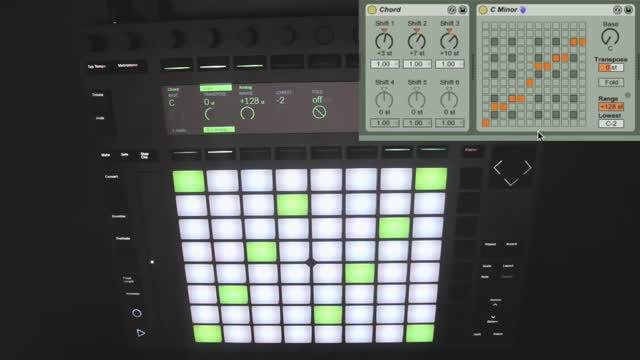Select the Shift 1 velocity field

pyautogui.click(x=384, y=64)
